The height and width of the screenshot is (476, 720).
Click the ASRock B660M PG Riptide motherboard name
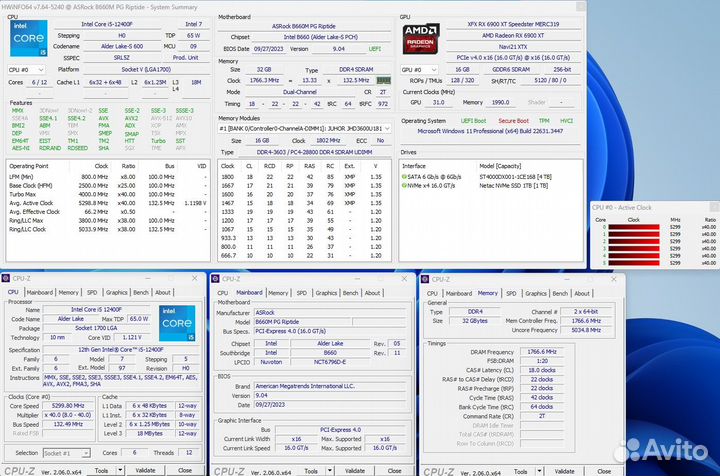click(x=304, y=26)
